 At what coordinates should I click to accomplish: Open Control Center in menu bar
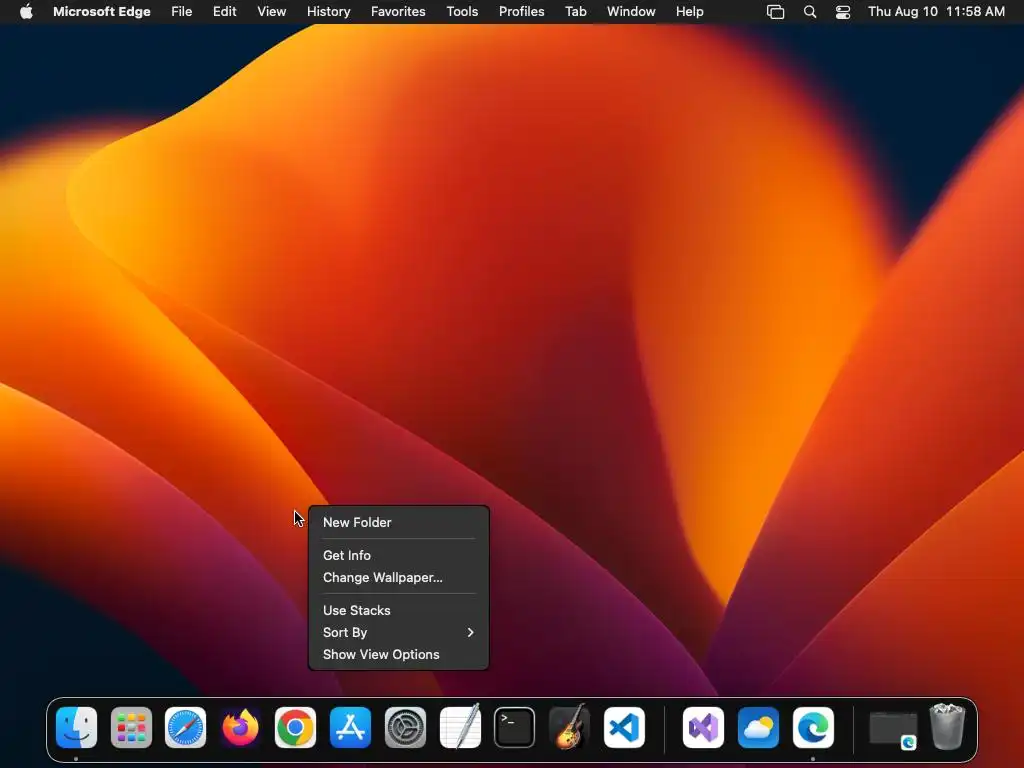(843, 12)
